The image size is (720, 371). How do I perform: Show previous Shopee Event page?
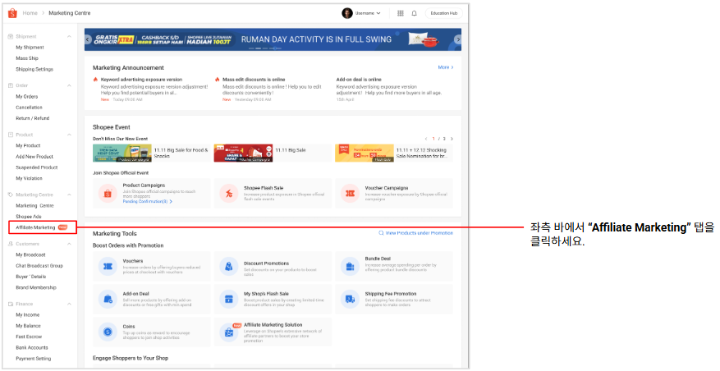pyautogui.click(x=426, y=139)
